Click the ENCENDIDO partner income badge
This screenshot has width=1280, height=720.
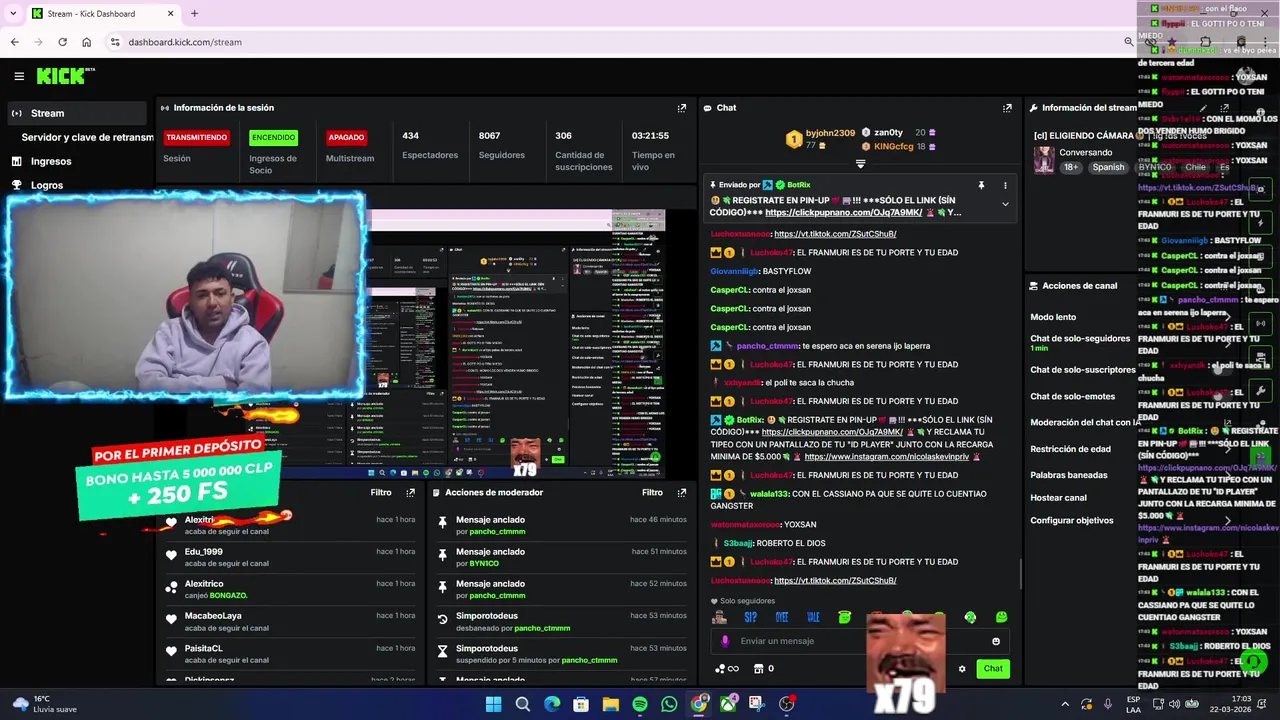(x=273, y=137)
